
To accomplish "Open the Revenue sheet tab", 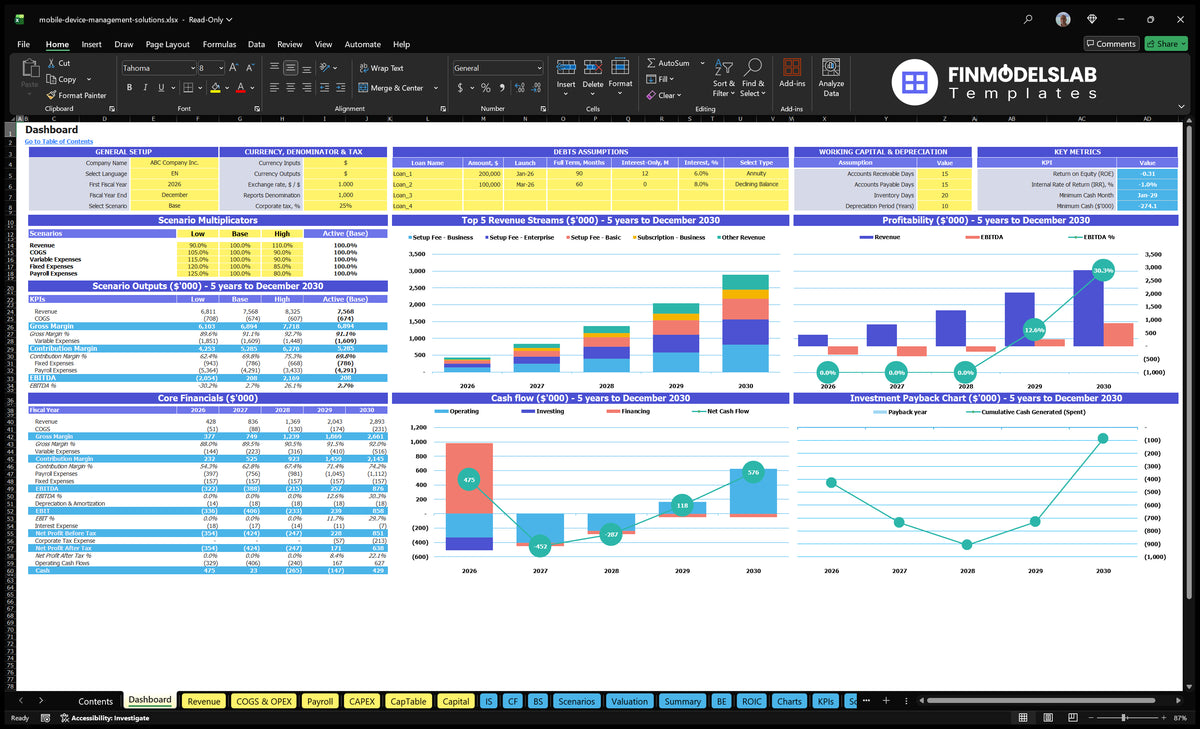I will pos(204,701).
